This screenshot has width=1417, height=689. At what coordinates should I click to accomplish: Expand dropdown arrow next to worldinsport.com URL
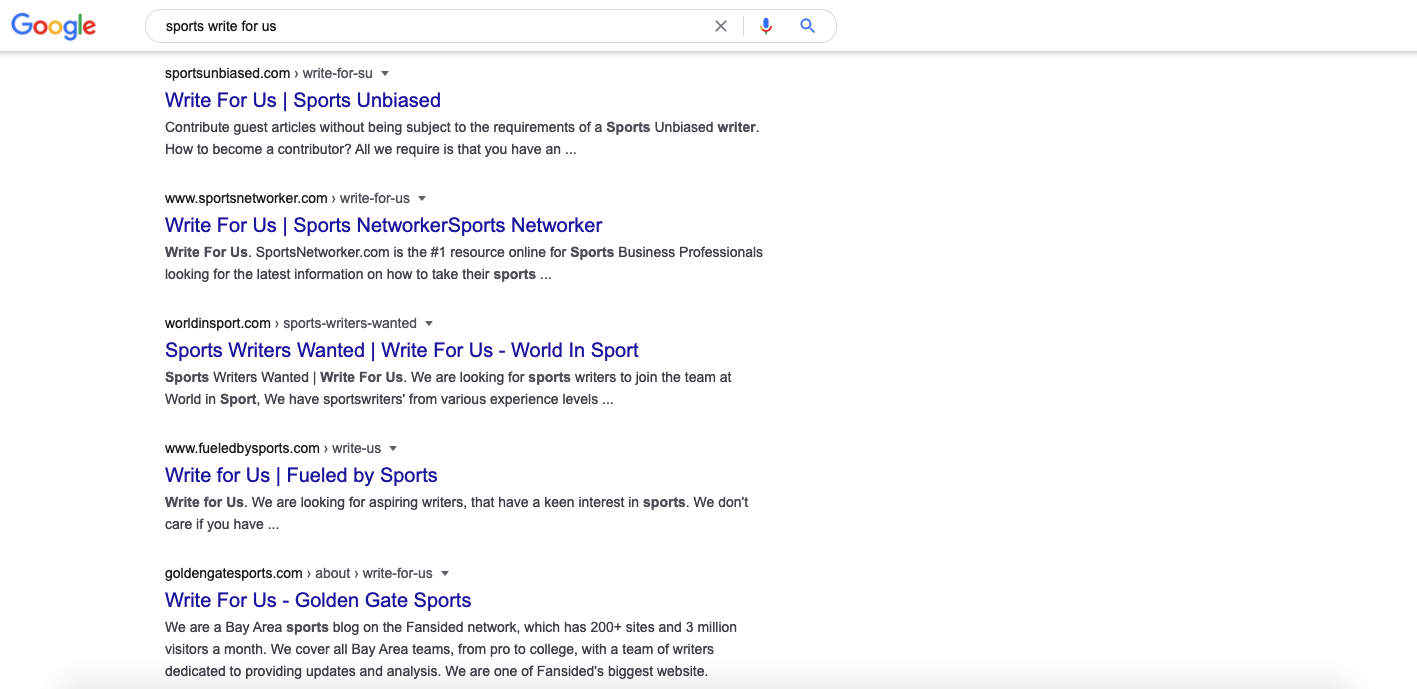click(429, 323)
